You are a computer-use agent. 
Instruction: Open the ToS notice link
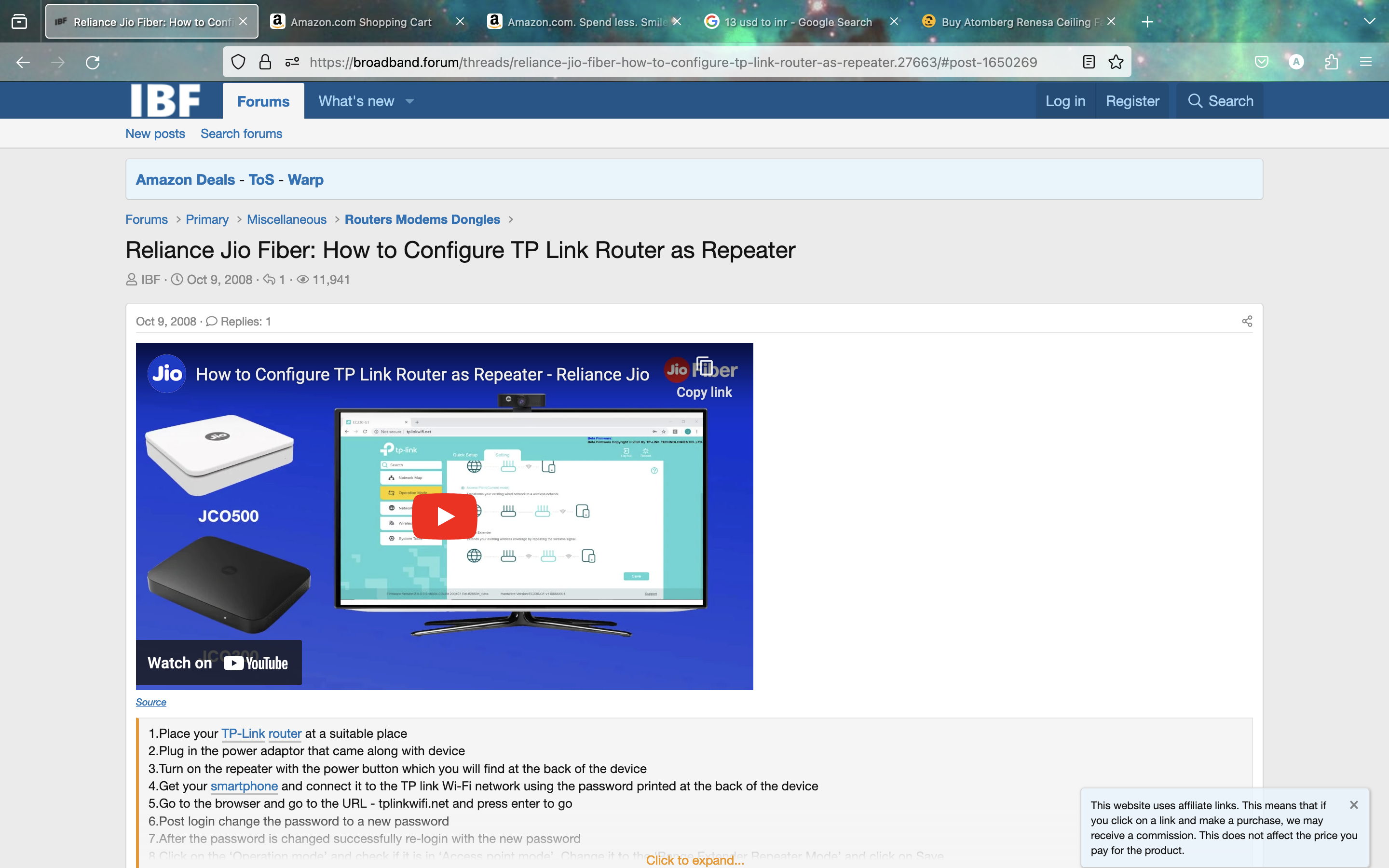(261, 180)
